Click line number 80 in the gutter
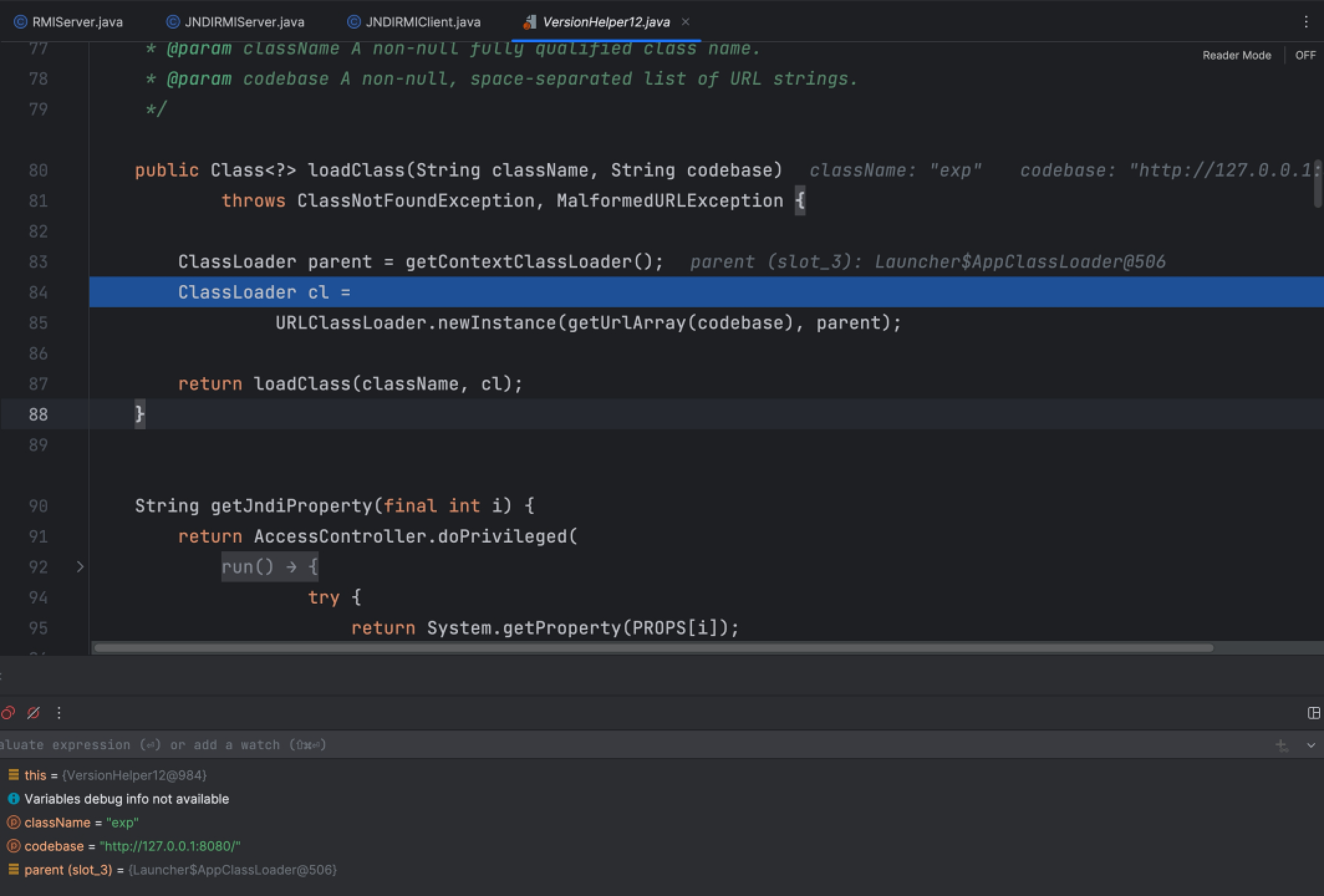1324x896 pixels. click(38, 170)
